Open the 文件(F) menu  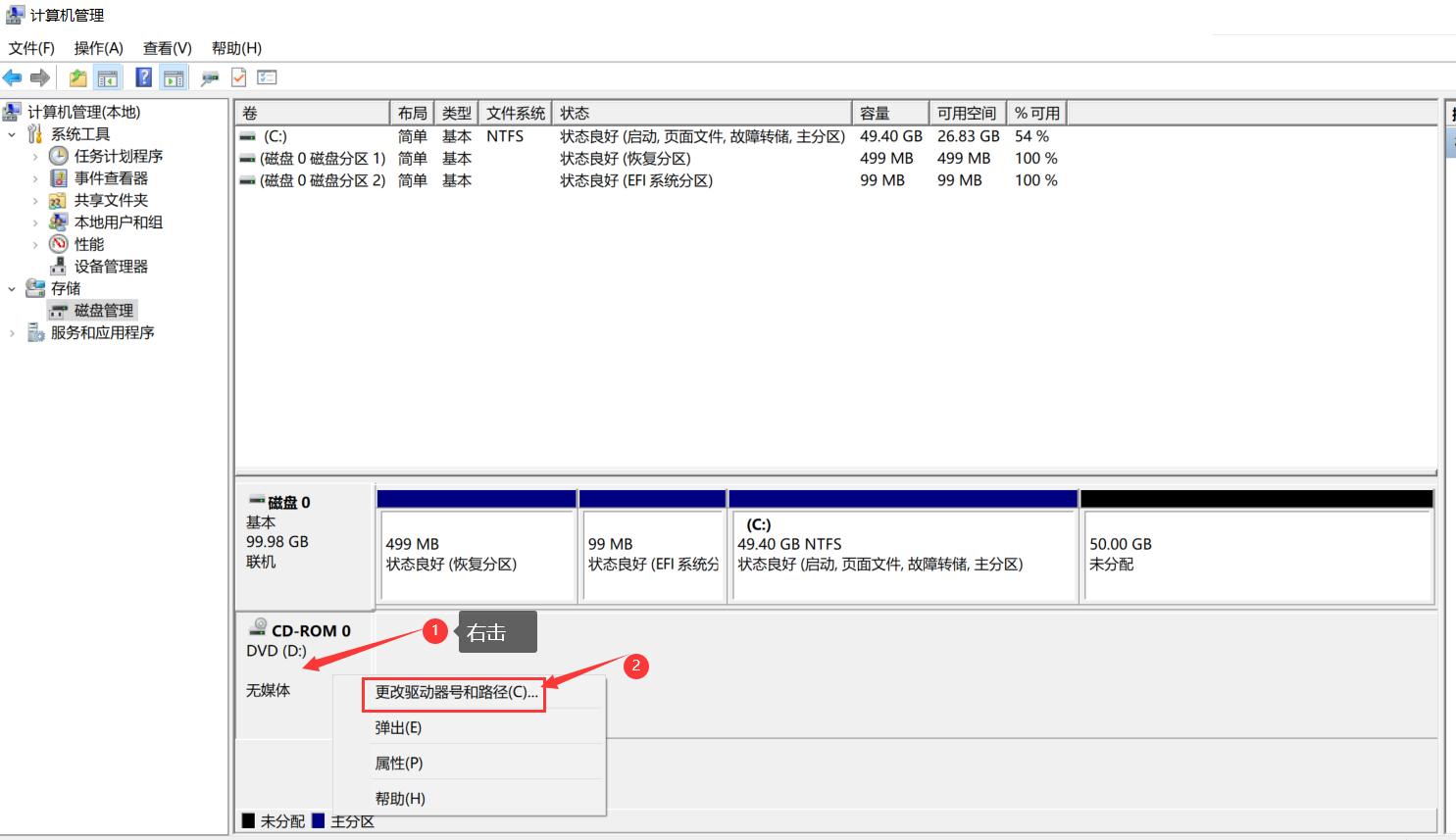[31, 48]
